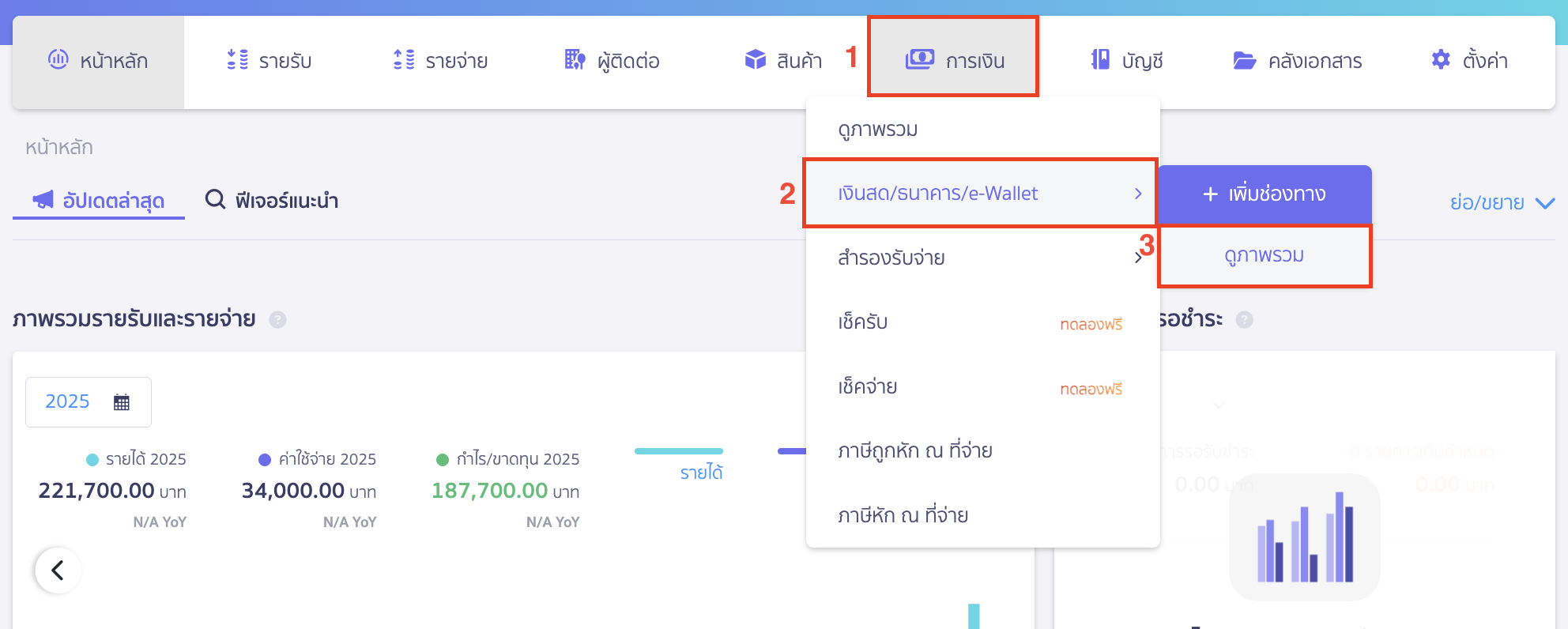Toggle ค่าใช้จ่าย 2025 legend dot
Image resolution: width=1568 pixels, height=629 pixels.
pyautogui.click(x=265, y=459)
